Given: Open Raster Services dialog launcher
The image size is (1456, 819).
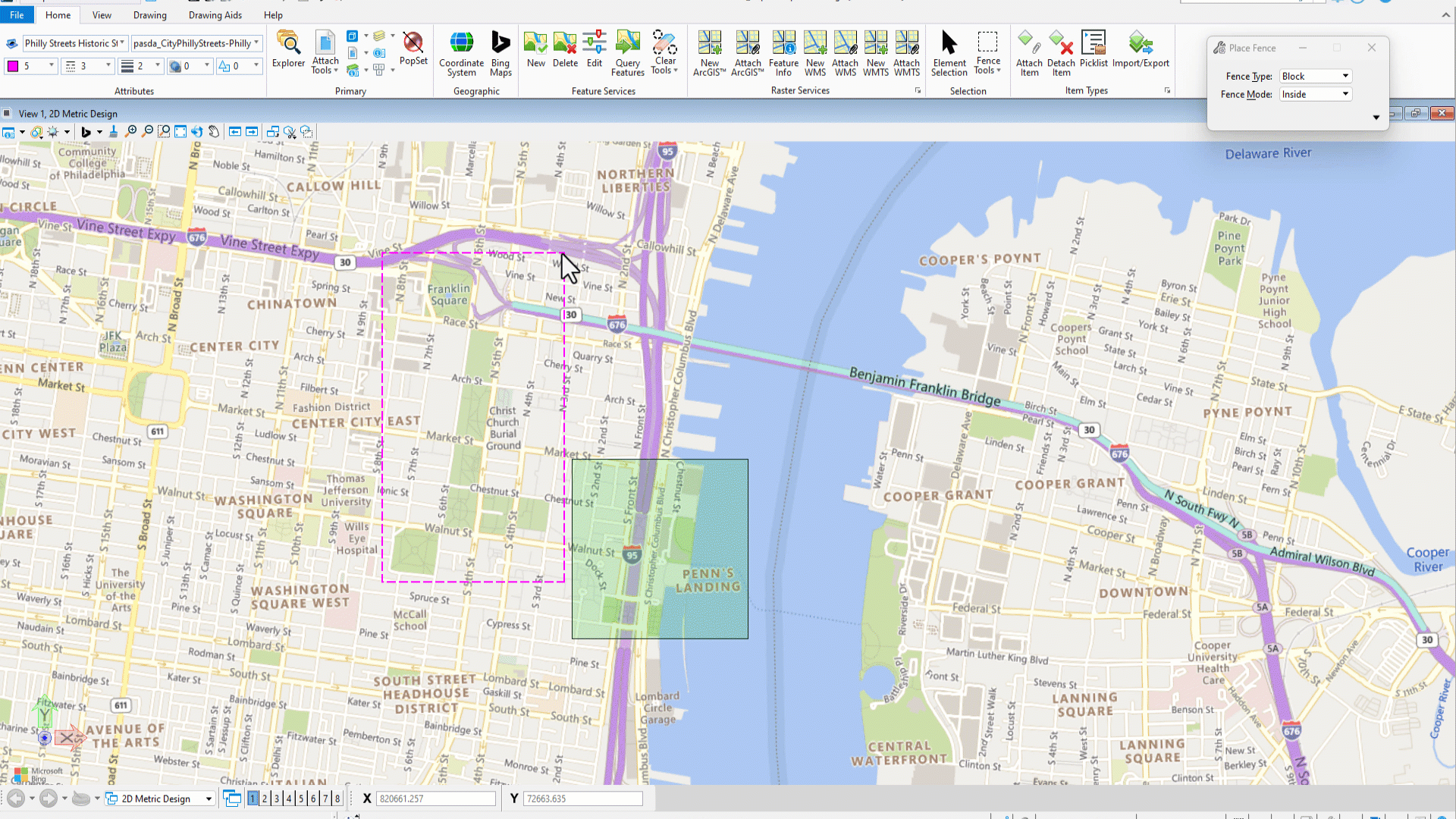Looking at the screenshot, I should click(918, 90).
